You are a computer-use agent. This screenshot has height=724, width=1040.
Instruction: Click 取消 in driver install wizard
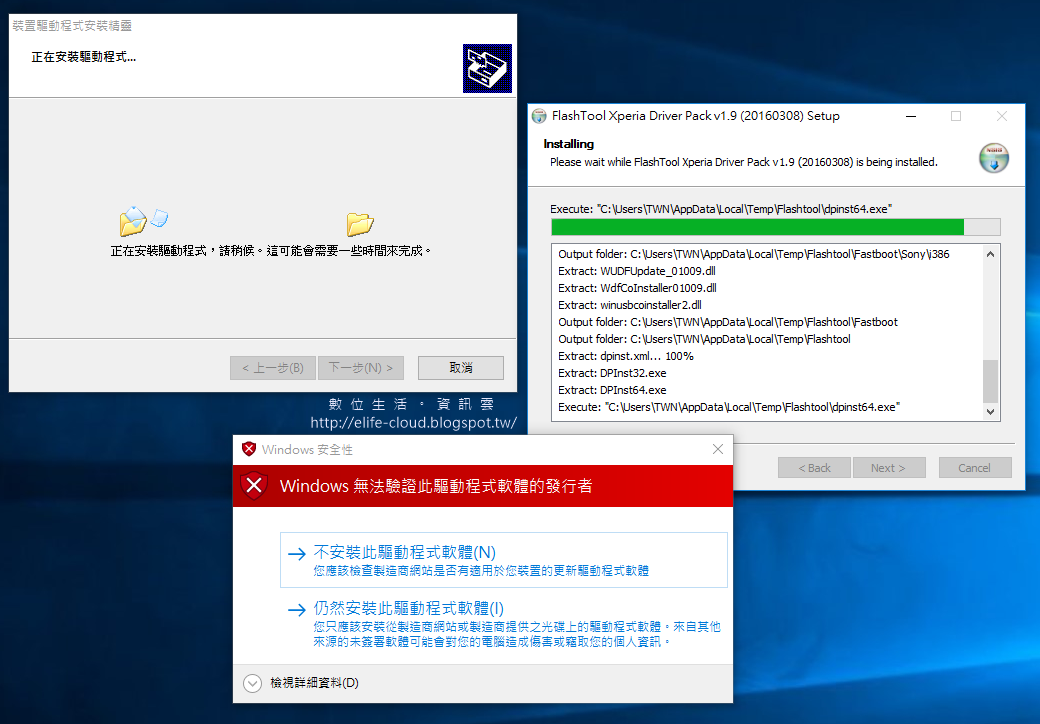point(461,368)
